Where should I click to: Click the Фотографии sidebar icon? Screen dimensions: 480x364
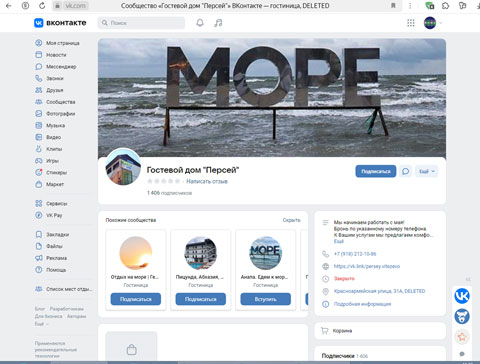[39, 114]
